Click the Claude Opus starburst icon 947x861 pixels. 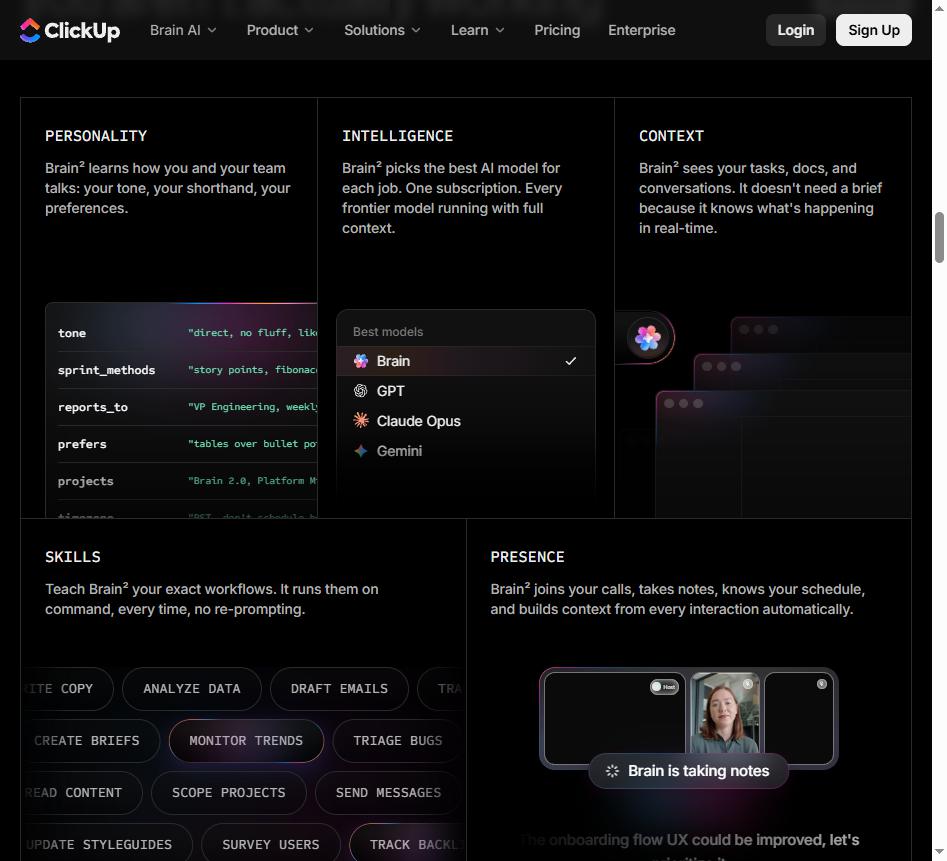tap(361, 421)
